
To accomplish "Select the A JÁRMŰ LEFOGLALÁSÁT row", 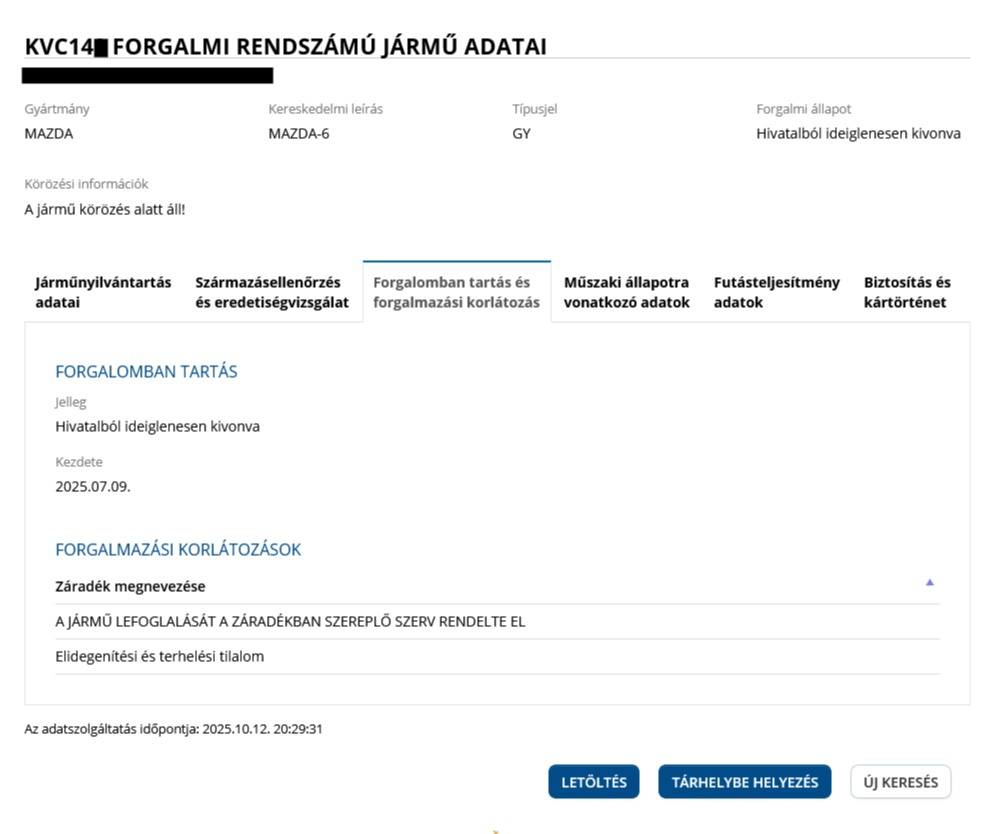I will tap(290, 622).
